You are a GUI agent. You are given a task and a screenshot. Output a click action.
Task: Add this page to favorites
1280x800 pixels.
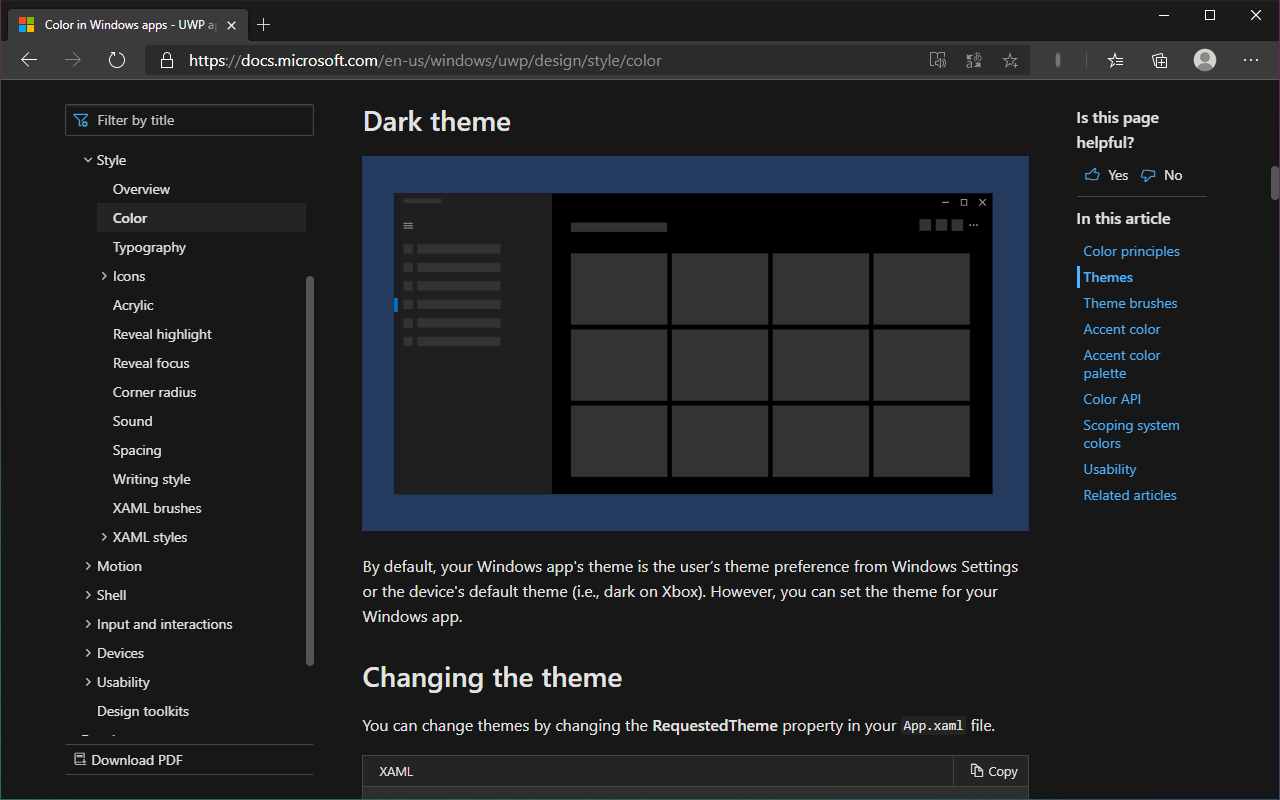coord(1010,60)
